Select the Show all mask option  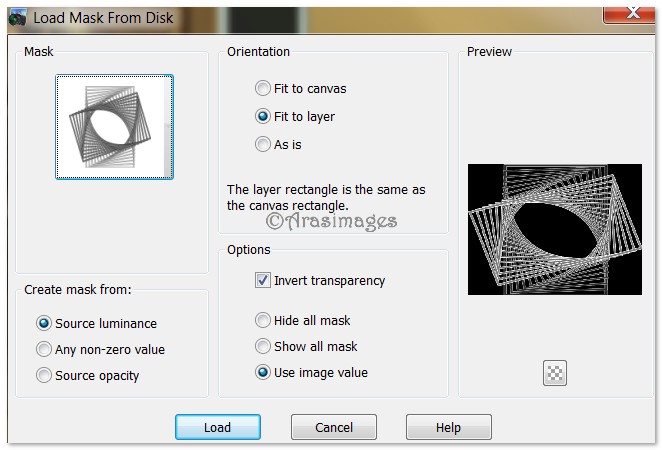coord(263,347)
